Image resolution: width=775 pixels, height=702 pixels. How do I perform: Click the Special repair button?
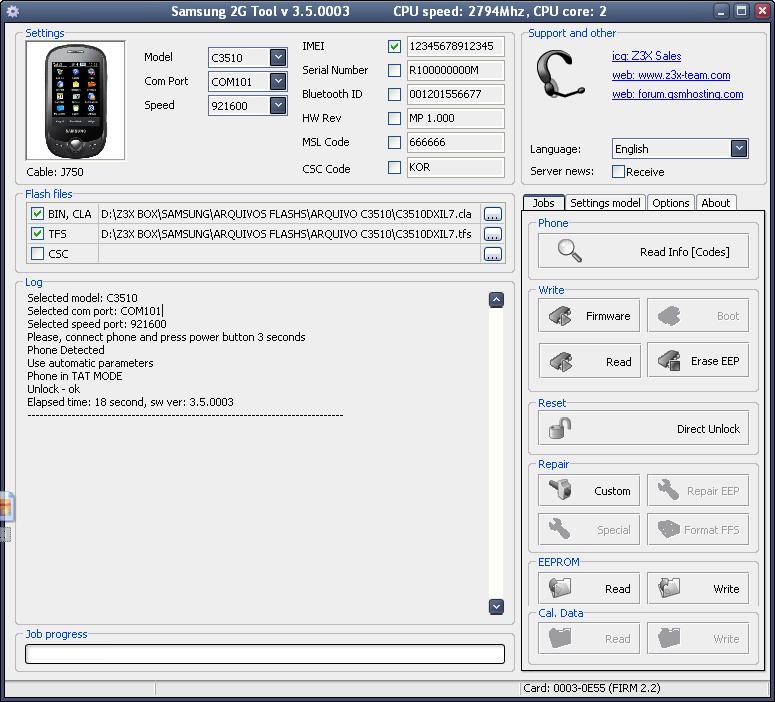(589, 529)
